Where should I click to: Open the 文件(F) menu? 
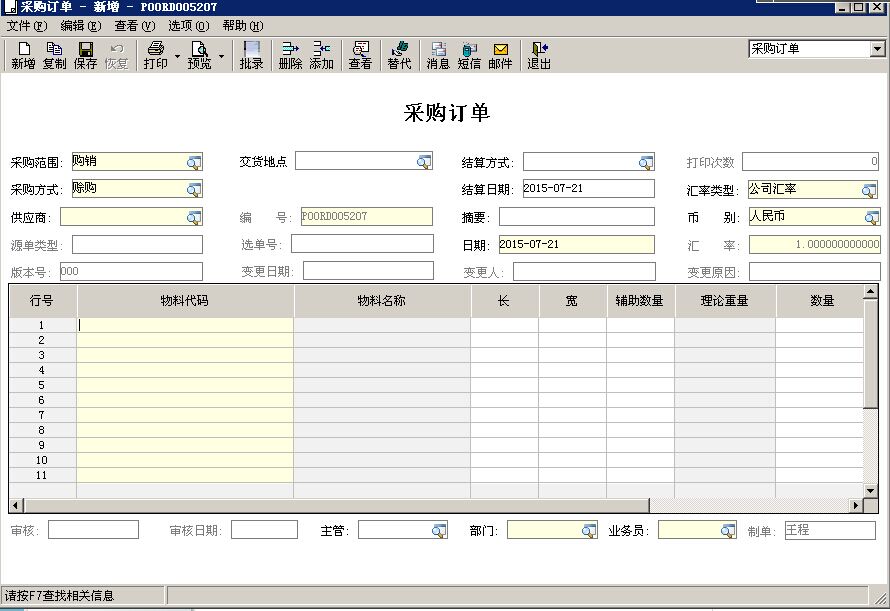click(27, 26)
